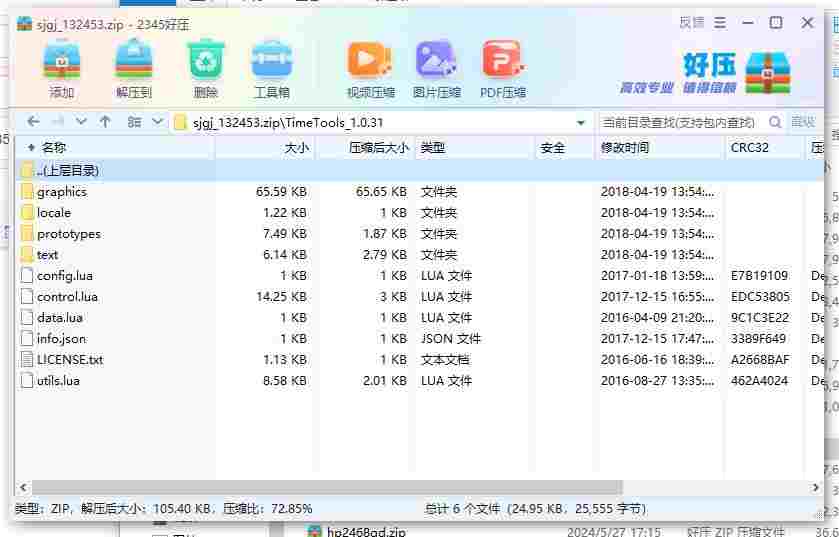Click the LICENSE.txt document icon

coord(27,359)
